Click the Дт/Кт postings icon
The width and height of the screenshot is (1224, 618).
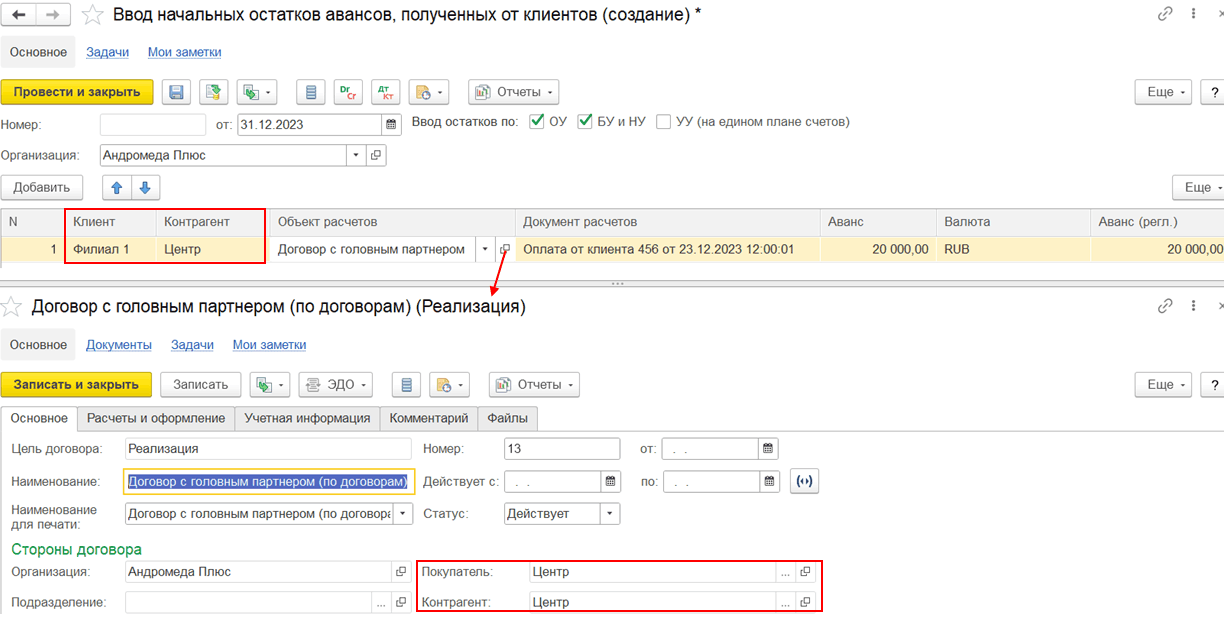(385, 92)
